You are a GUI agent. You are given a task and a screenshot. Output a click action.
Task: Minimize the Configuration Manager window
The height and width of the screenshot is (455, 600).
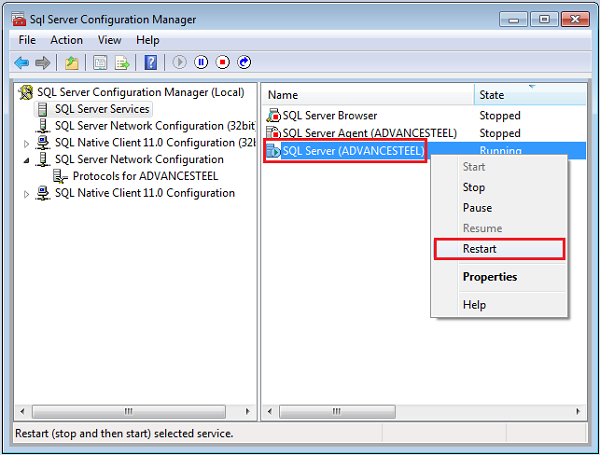point(514,19)
